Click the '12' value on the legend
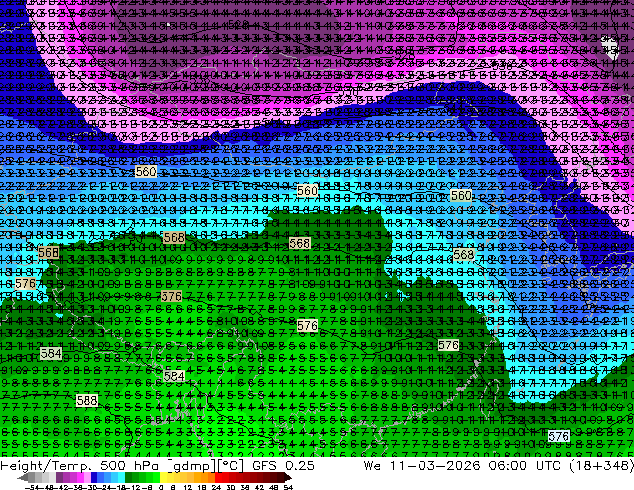Screen dimensions: 634x490 tap(188, 488)
